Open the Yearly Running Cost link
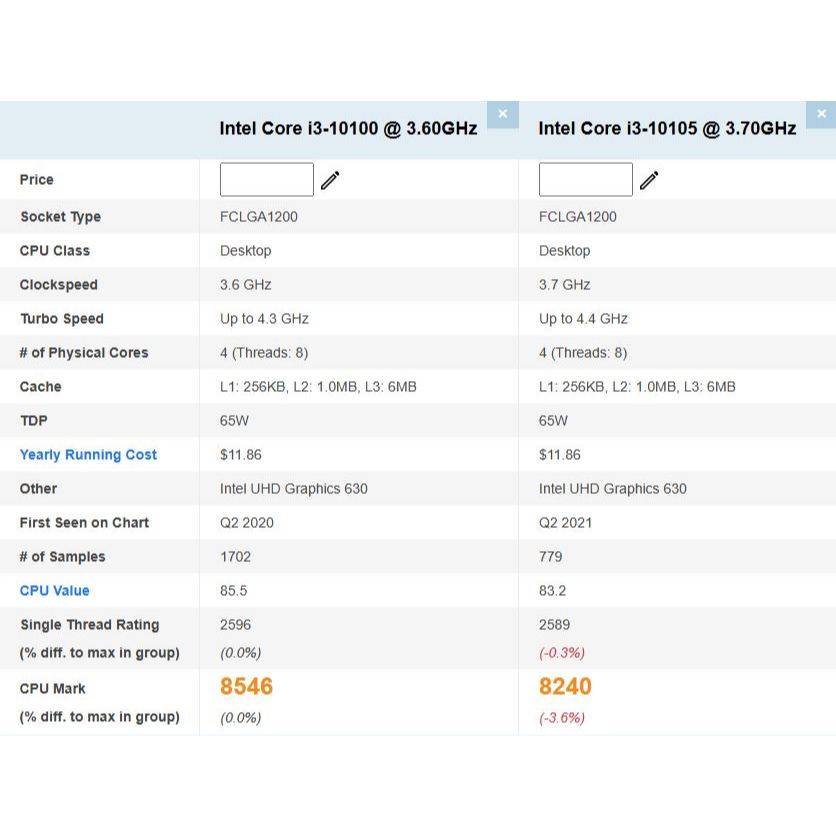 click(88, 455)
